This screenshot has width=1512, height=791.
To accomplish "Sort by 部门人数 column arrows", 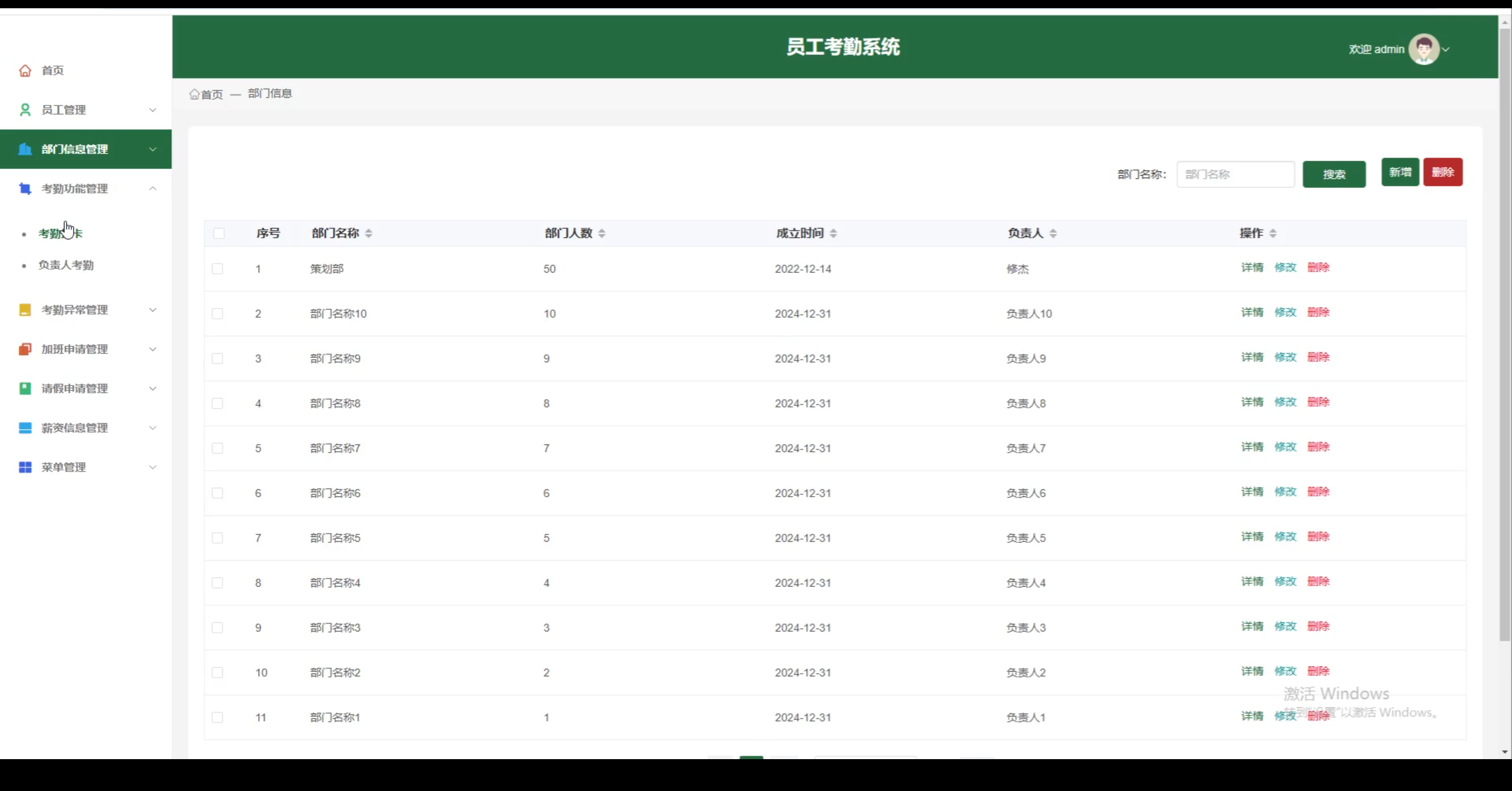I will pos(601,234).
